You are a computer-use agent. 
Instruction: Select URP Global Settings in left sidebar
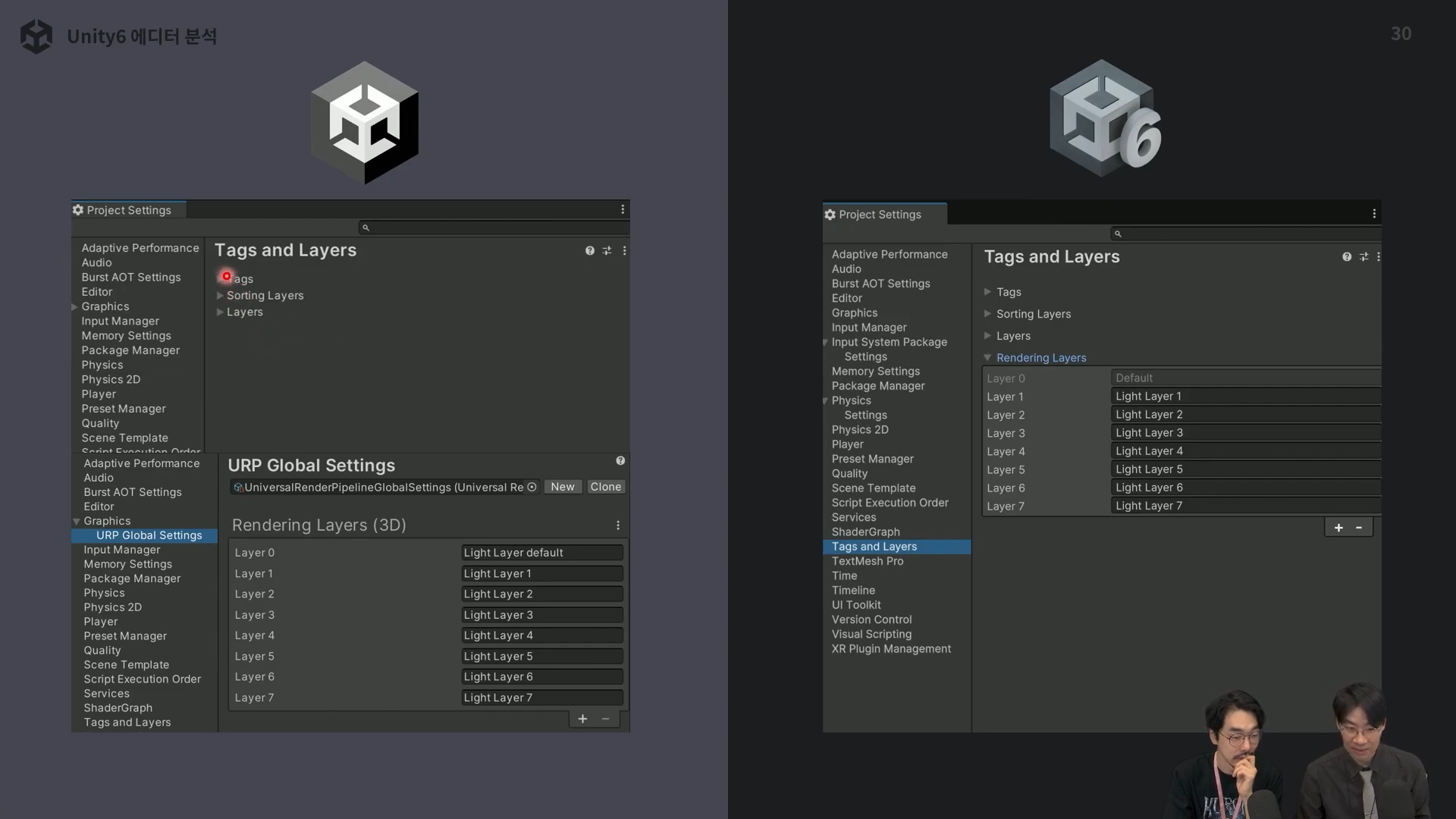tap(149, 535)
